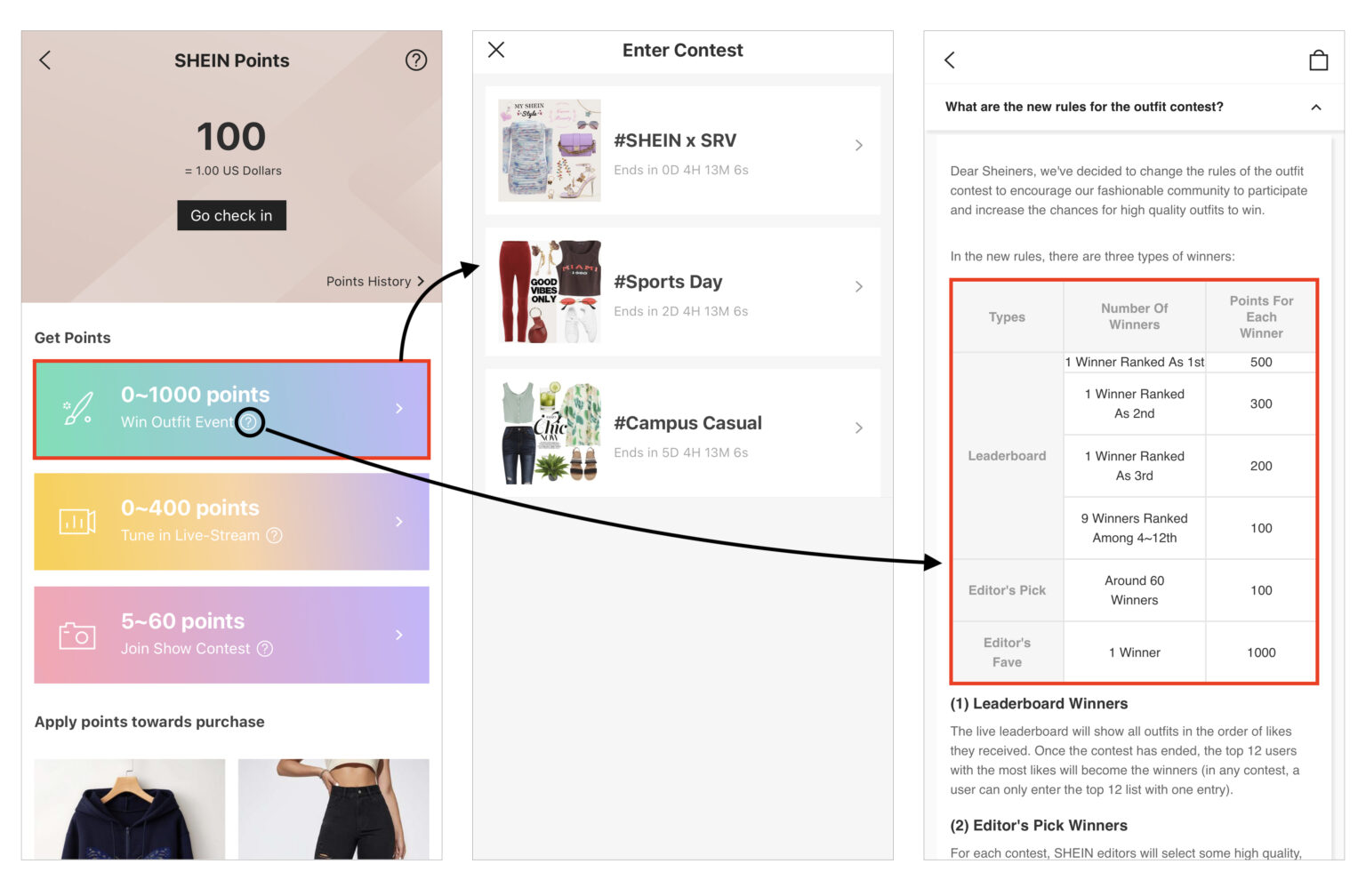
Task: Select the #SHEIN x SRV contest
Action: tap(682, 150)
